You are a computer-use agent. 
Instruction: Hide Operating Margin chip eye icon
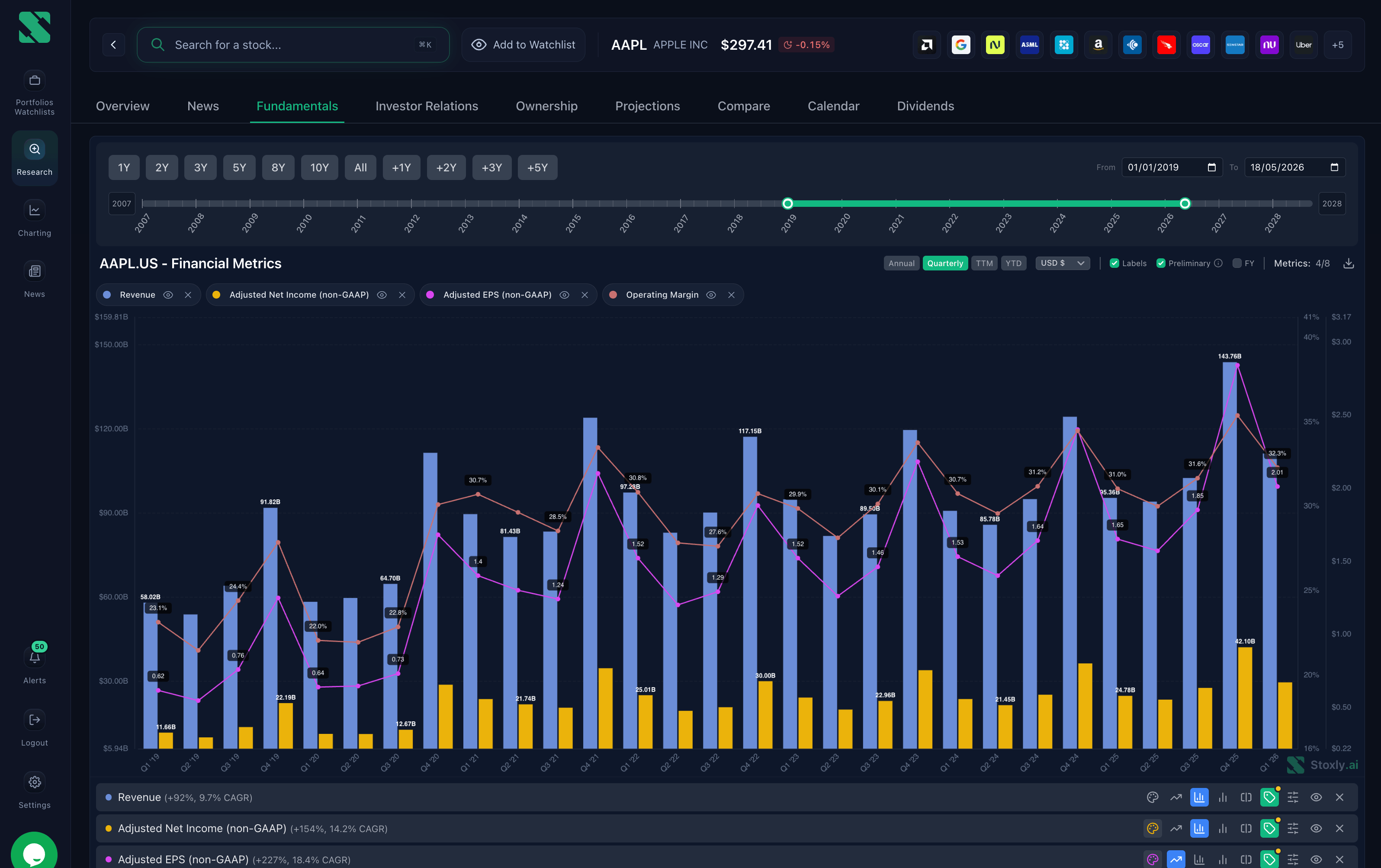(x=711, y=295)
